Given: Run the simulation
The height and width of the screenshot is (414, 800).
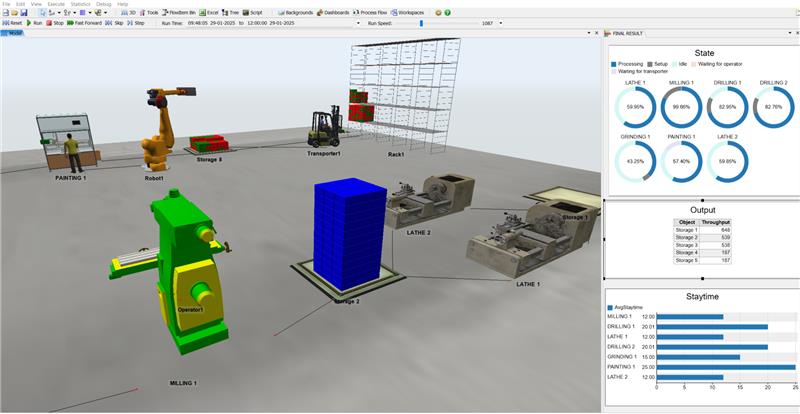Looking at the screenshot, I should tap(34, 23).
